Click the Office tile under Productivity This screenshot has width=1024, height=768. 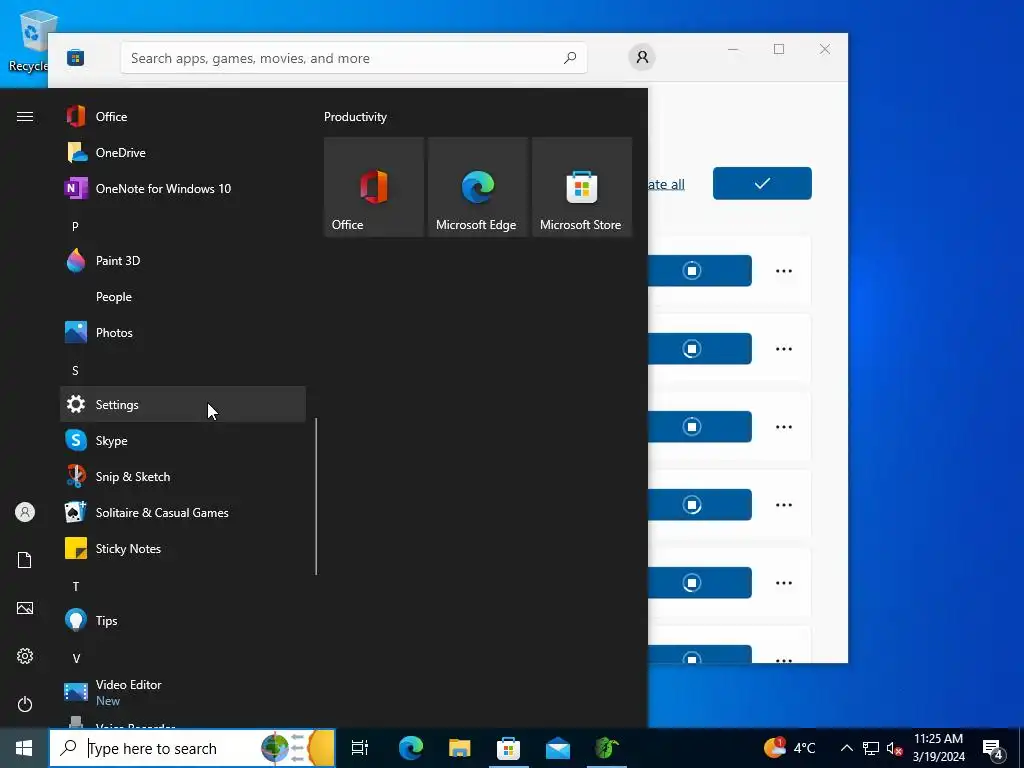coord(374,187)
